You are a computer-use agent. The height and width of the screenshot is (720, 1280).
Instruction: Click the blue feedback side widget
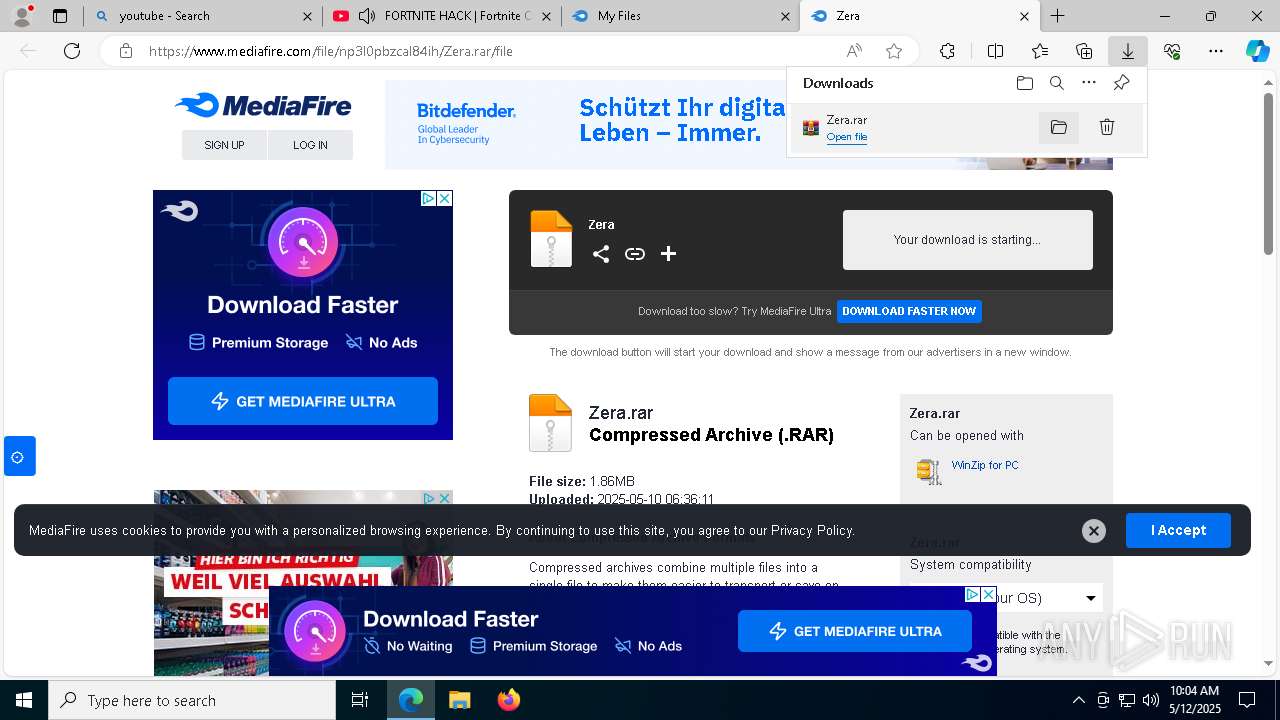19,456
